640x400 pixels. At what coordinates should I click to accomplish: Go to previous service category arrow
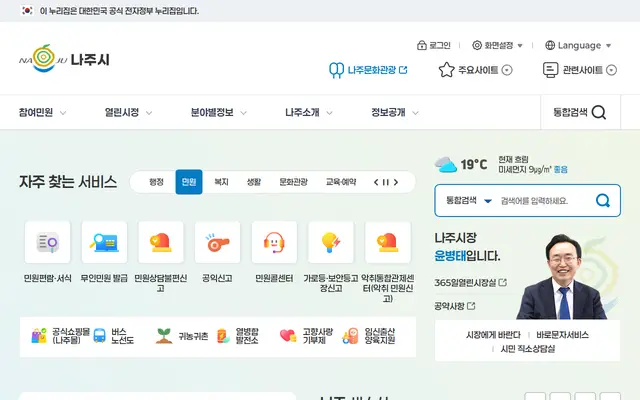376,182
